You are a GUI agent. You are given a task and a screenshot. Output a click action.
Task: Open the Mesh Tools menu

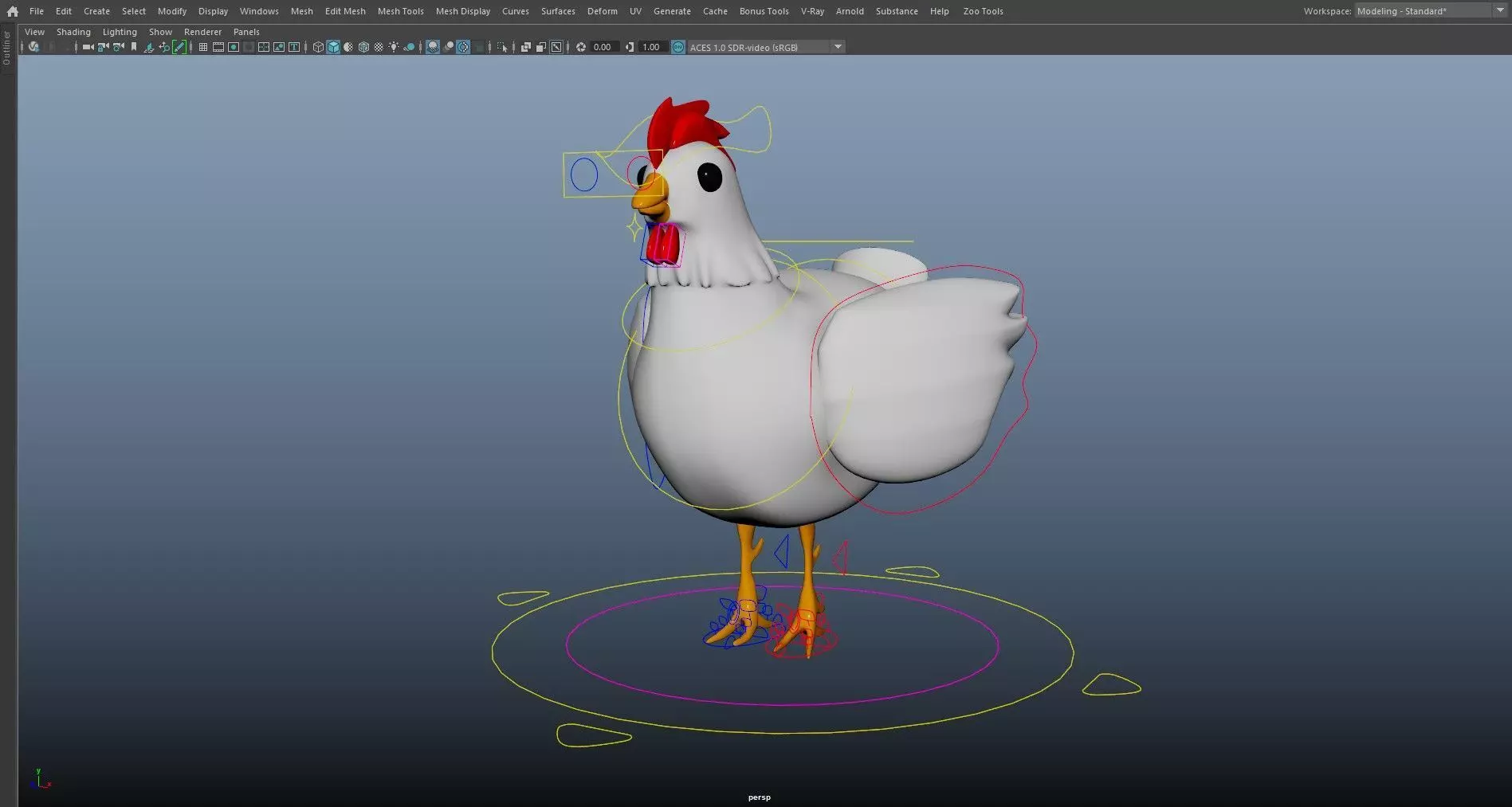click(400, 11)
